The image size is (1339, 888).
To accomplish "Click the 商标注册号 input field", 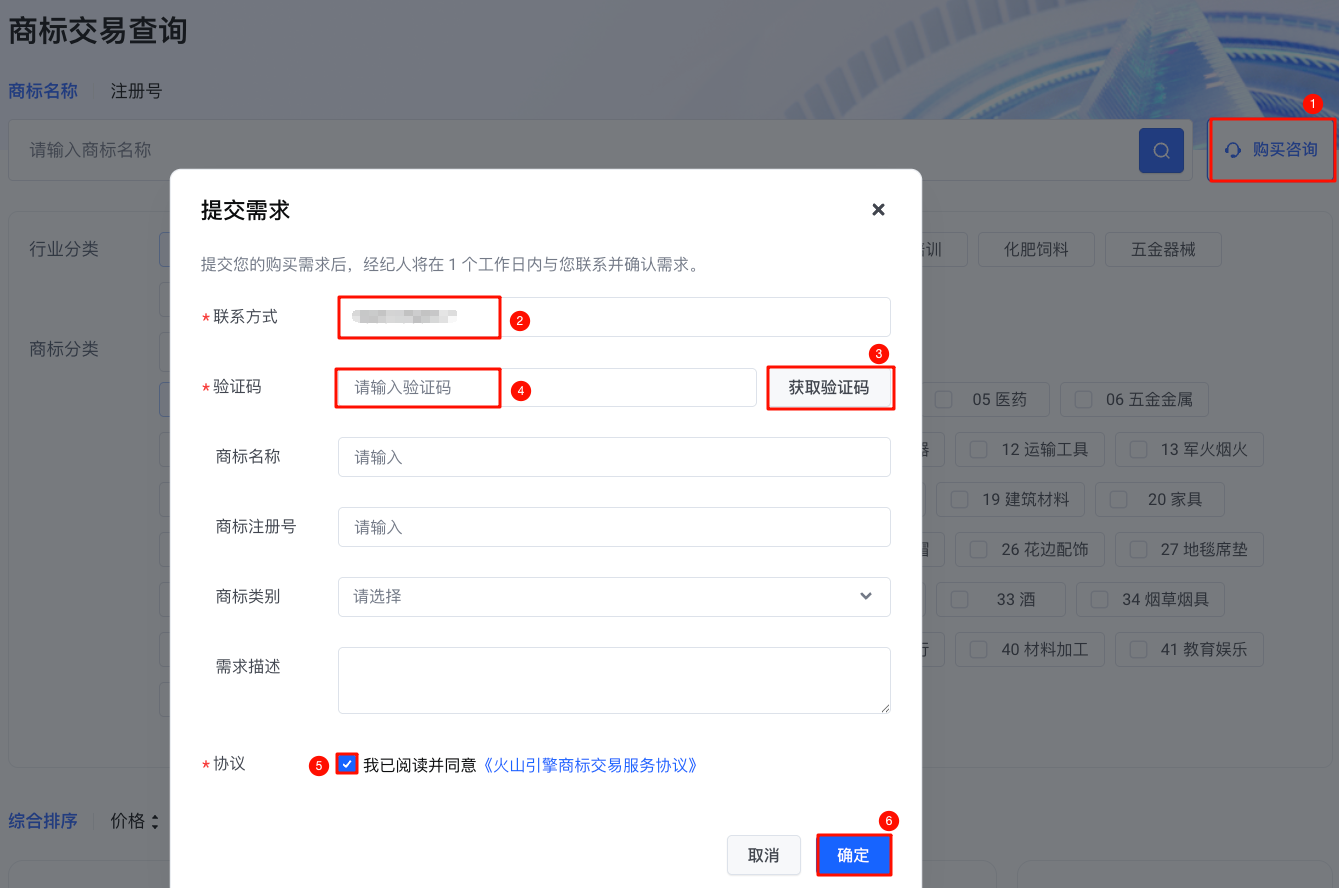I will [614, 527].
